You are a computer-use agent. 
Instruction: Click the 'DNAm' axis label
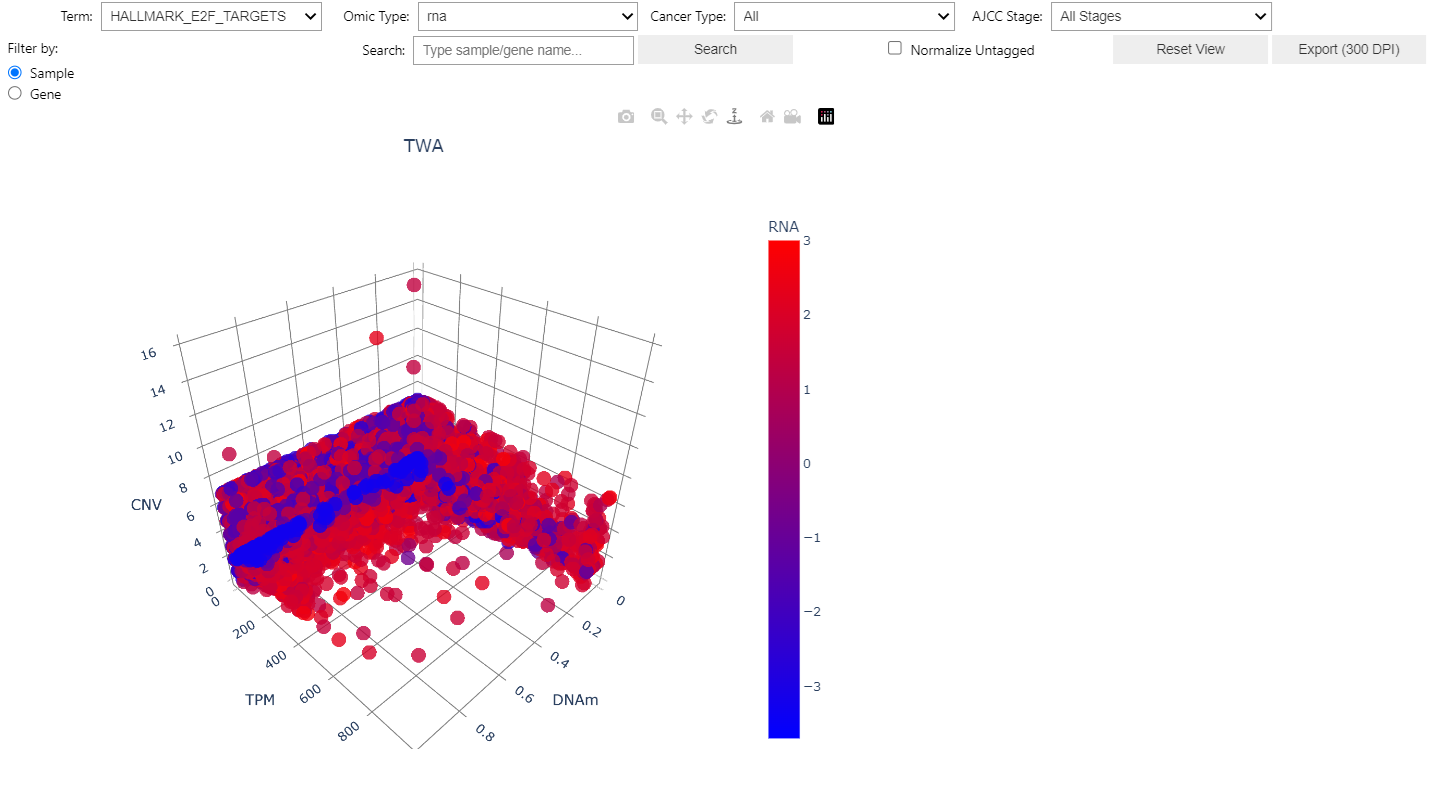coord(575,700)
